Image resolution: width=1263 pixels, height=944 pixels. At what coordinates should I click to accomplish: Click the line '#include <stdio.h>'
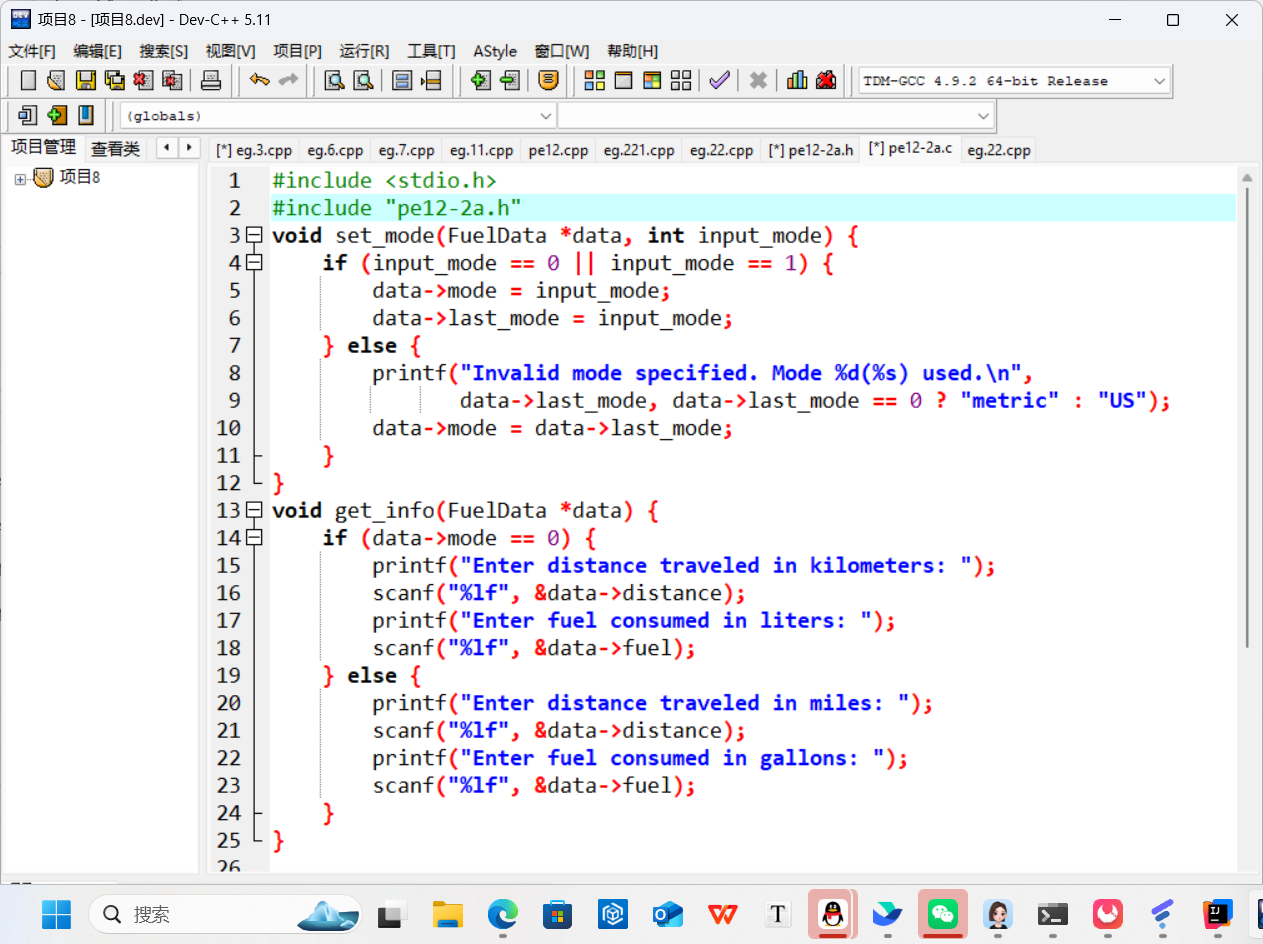[x=384, y=181]
